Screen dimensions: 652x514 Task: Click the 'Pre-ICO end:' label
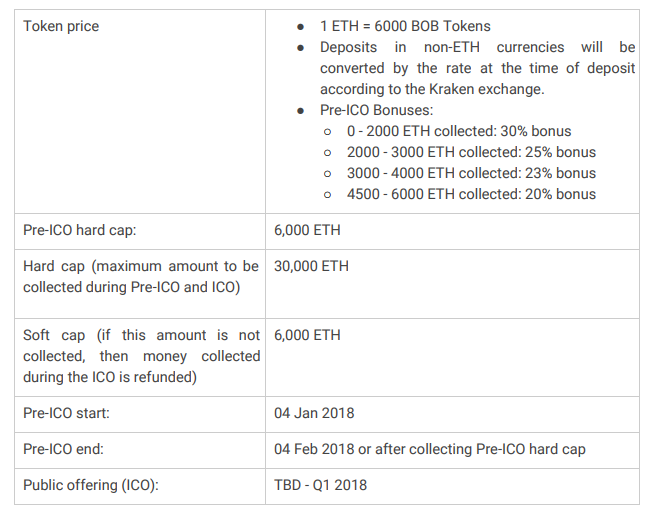[x=63, y=449]
